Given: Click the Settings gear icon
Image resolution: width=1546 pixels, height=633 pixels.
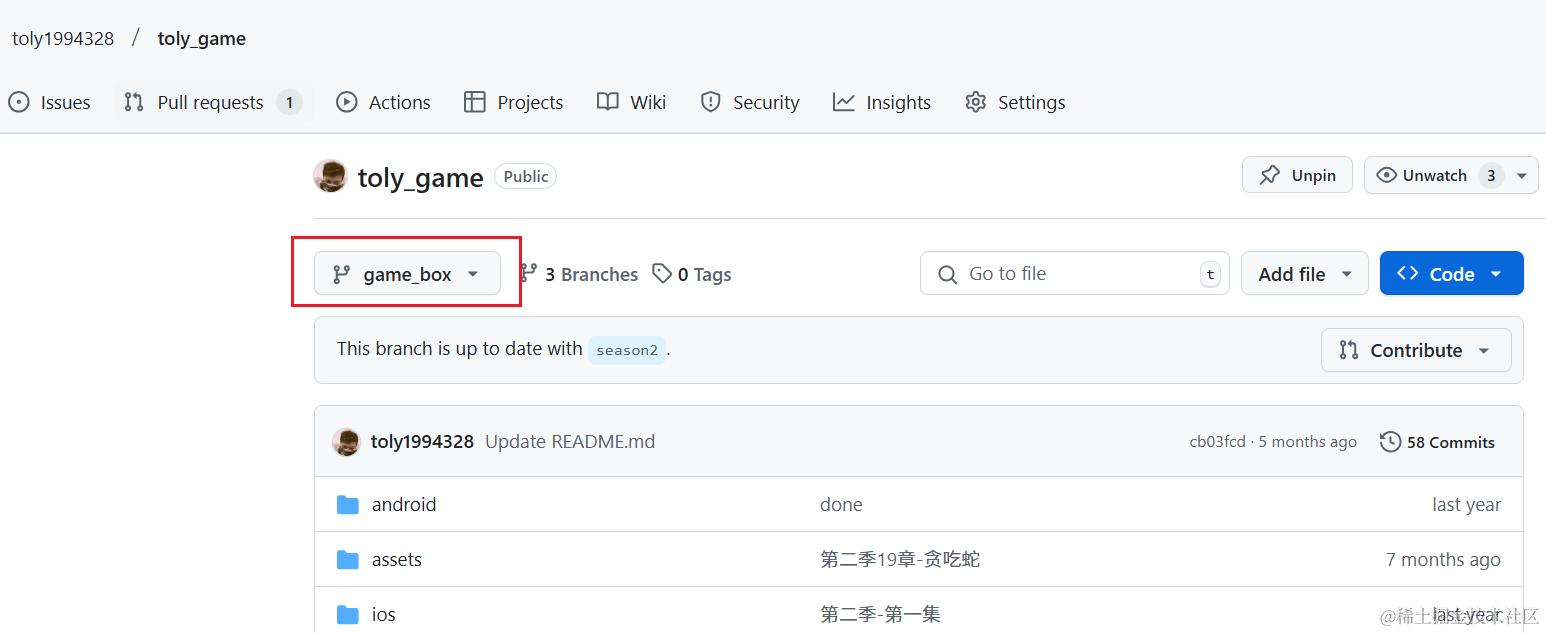Looking at the screenshot, I should click(x=976, y=102).
